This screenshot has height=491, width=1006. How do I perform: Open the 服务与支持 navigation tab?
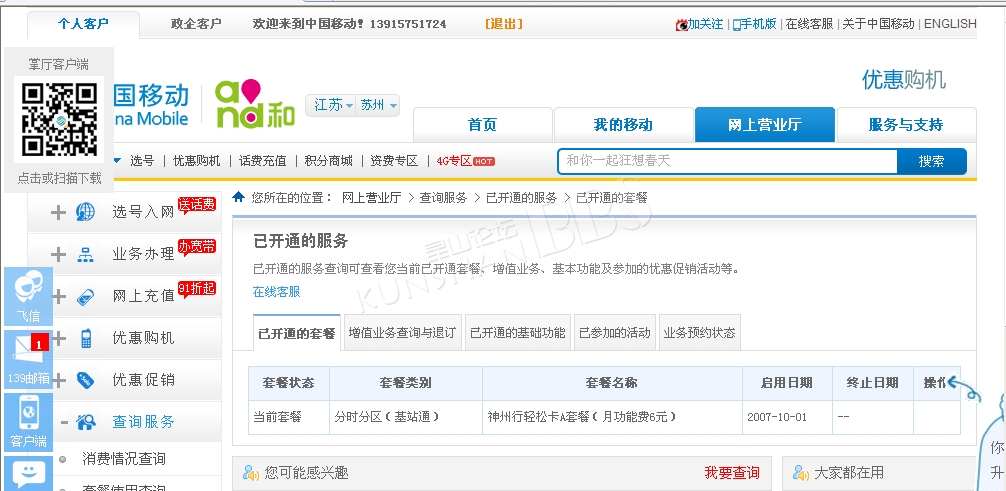(906, 125)
